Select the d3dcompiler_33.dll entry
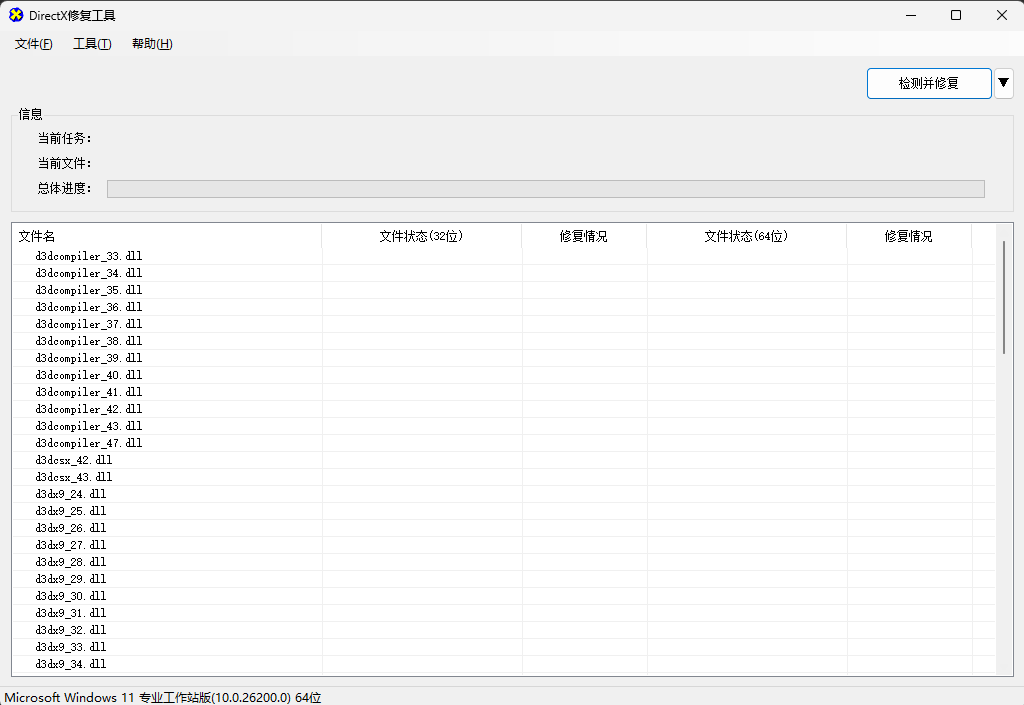This screenshot has height=705, width=1024. point(87,256)
